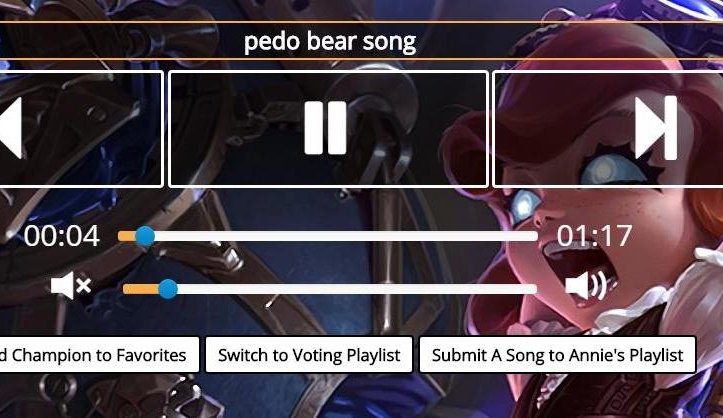Skip to the next track
This screenshot has height=418, width=723.
pos(608,129)
